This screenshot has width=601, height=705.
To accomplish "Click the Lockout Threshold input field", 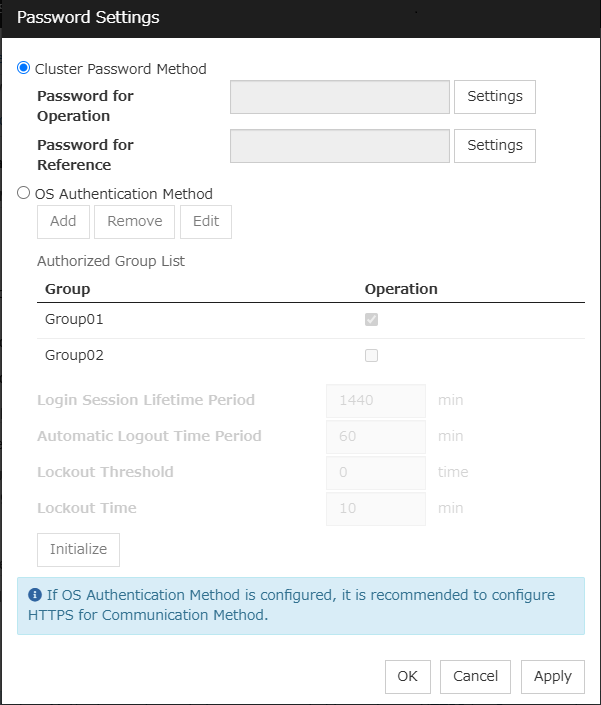I will pos(376,472).
